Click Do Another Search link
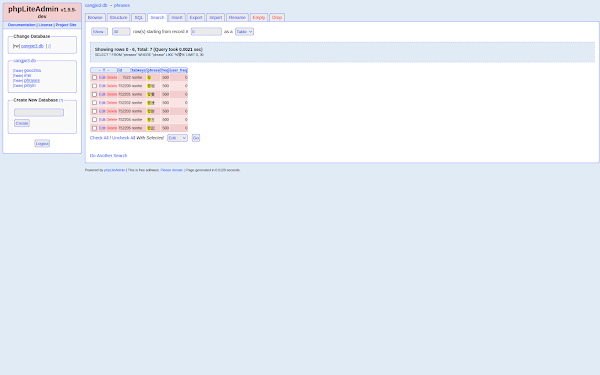Image resolution: width=600 pixels, height=375 pixels. pos(108,156)
